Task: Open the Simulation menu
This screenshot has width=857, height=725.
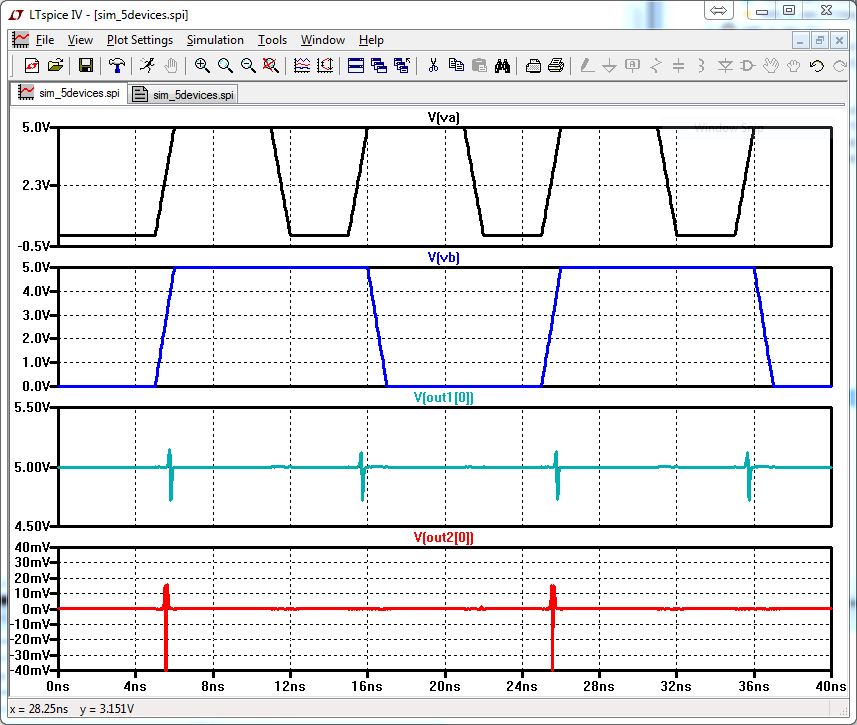Action: [215, 40]
